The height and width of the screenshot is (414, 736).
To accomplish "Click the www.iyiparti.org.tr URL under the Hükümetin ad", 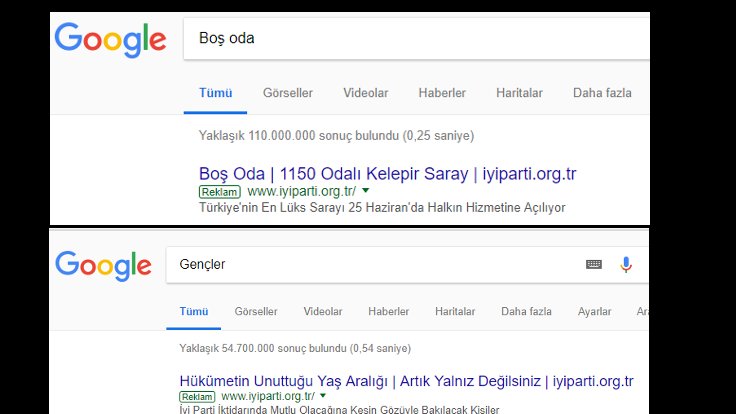I will [268, 397].
